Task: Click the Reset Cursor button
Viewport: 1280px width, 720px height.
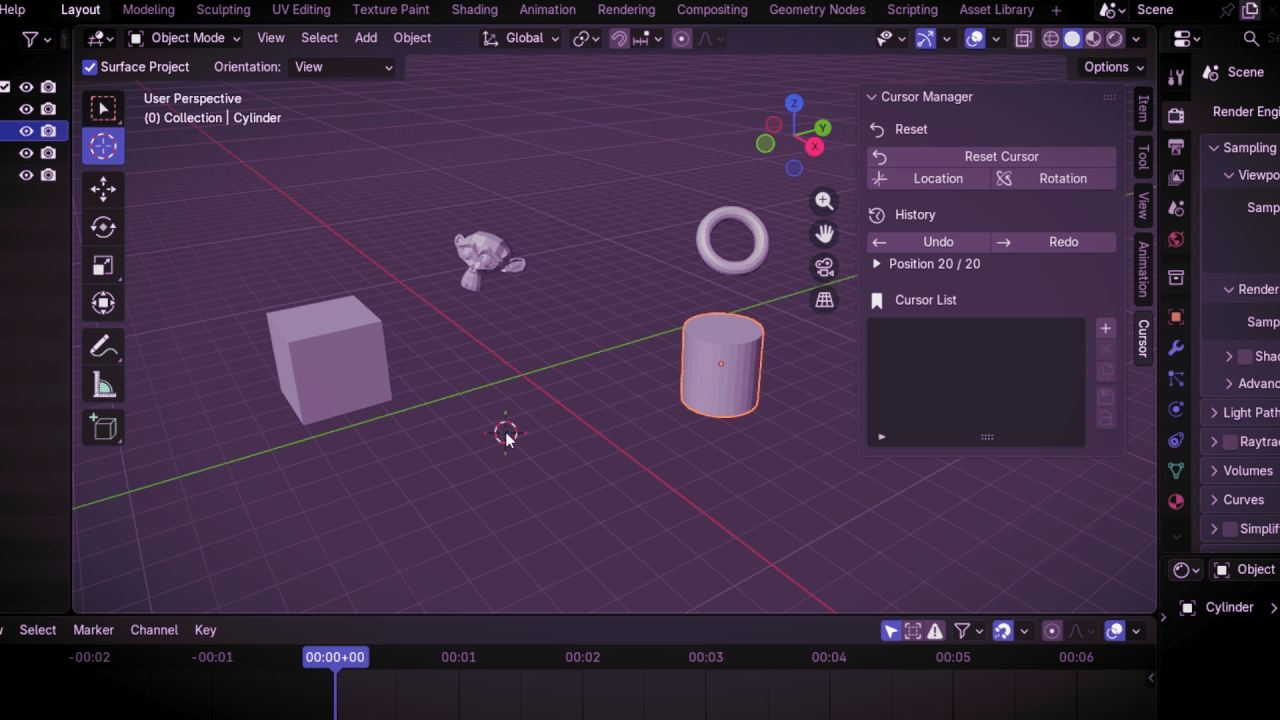Action: [991, 156]
